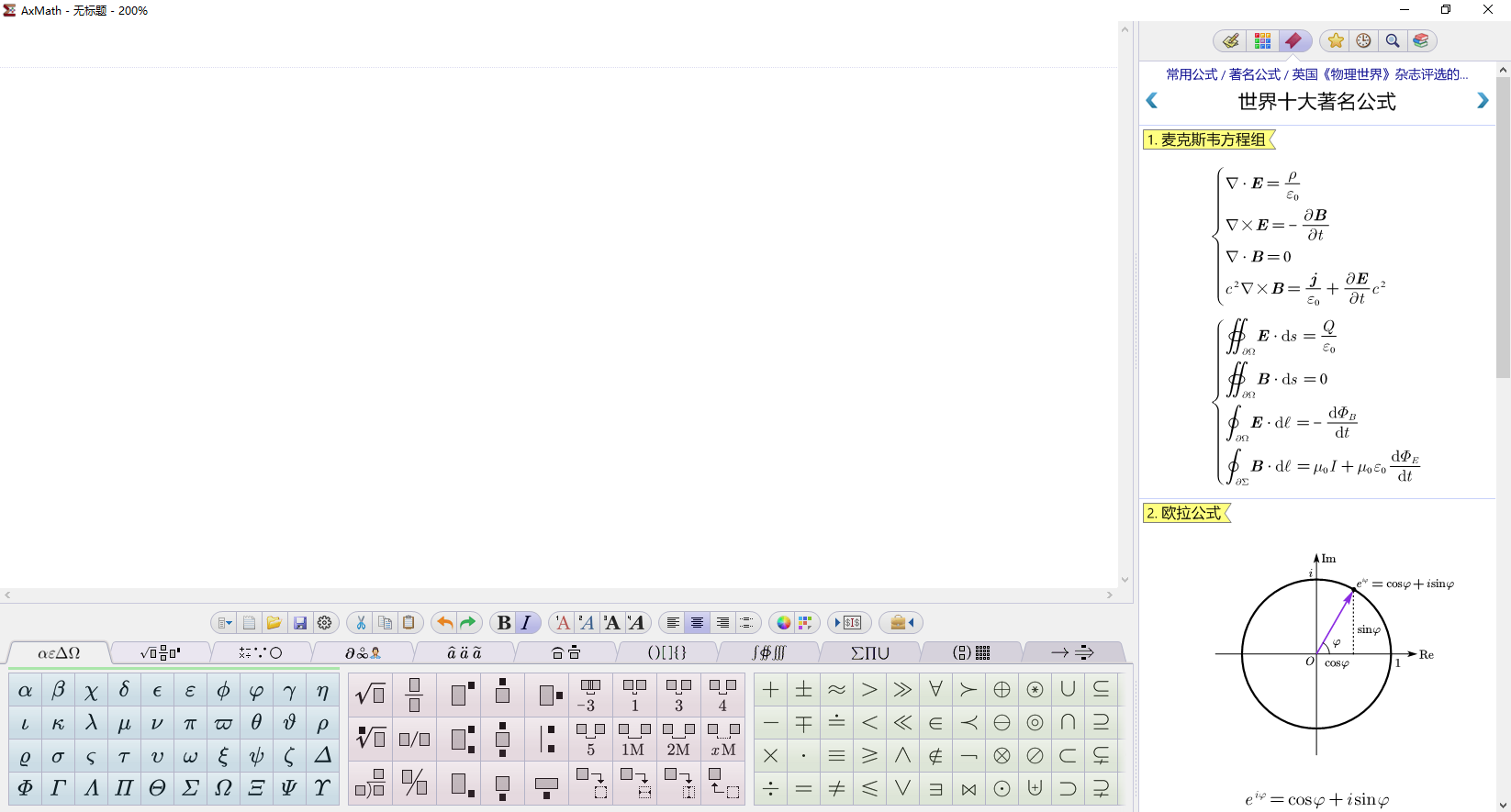Click the save (floppy disk) icon
This screenshot has height=812, width=1511.
(x=299, y=623)
